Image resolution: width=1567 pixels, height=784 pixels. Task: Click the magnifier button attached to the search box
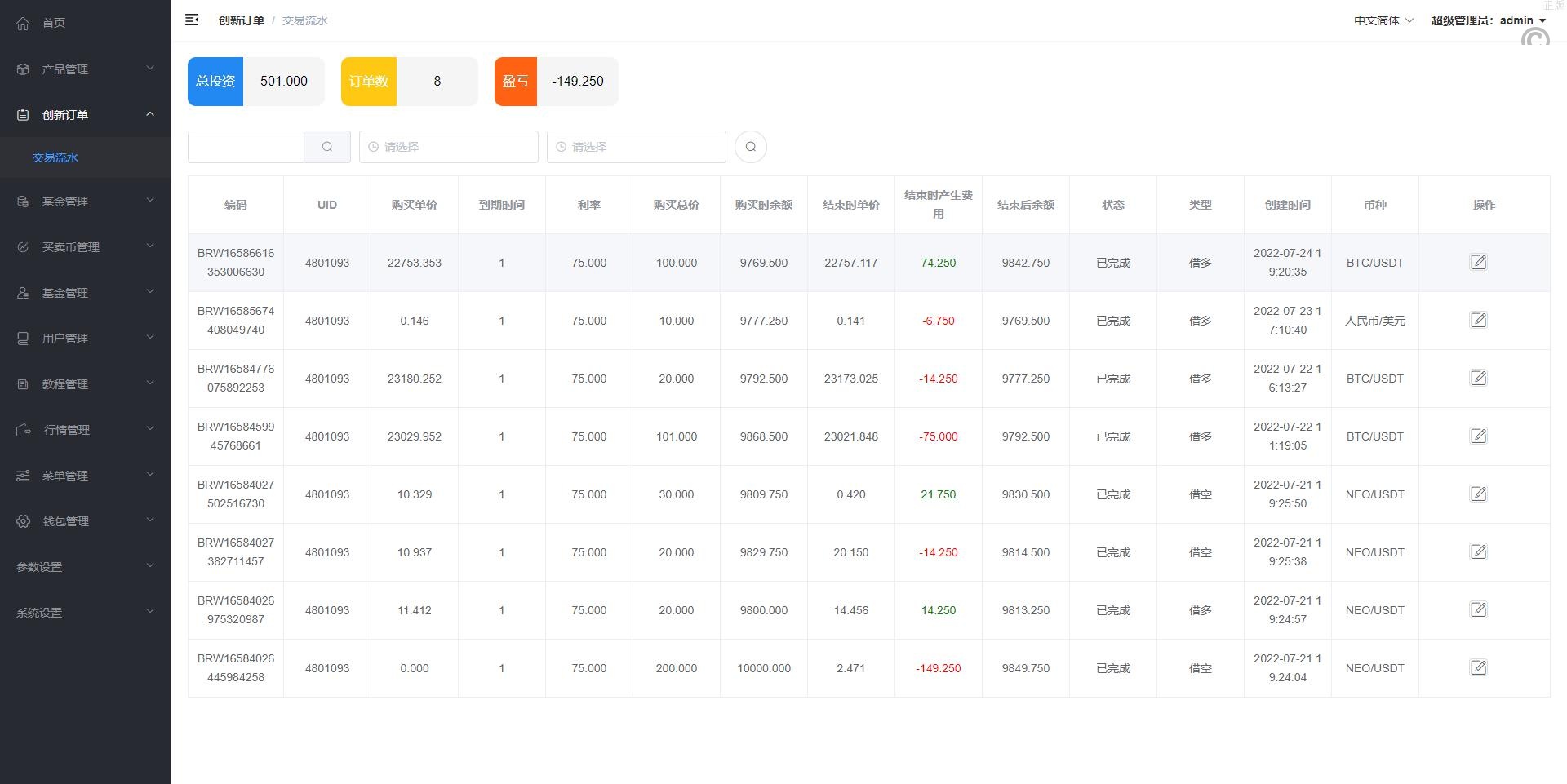tap(327, 147)
